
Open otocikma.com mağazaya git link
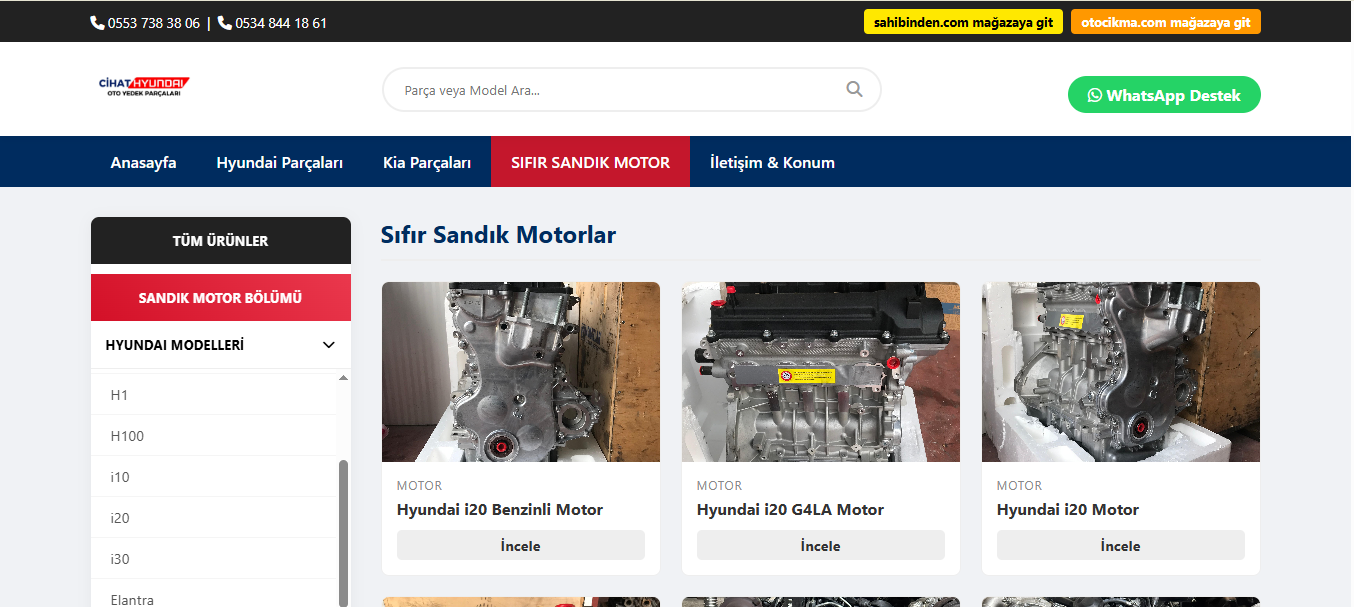[1166, 20]
